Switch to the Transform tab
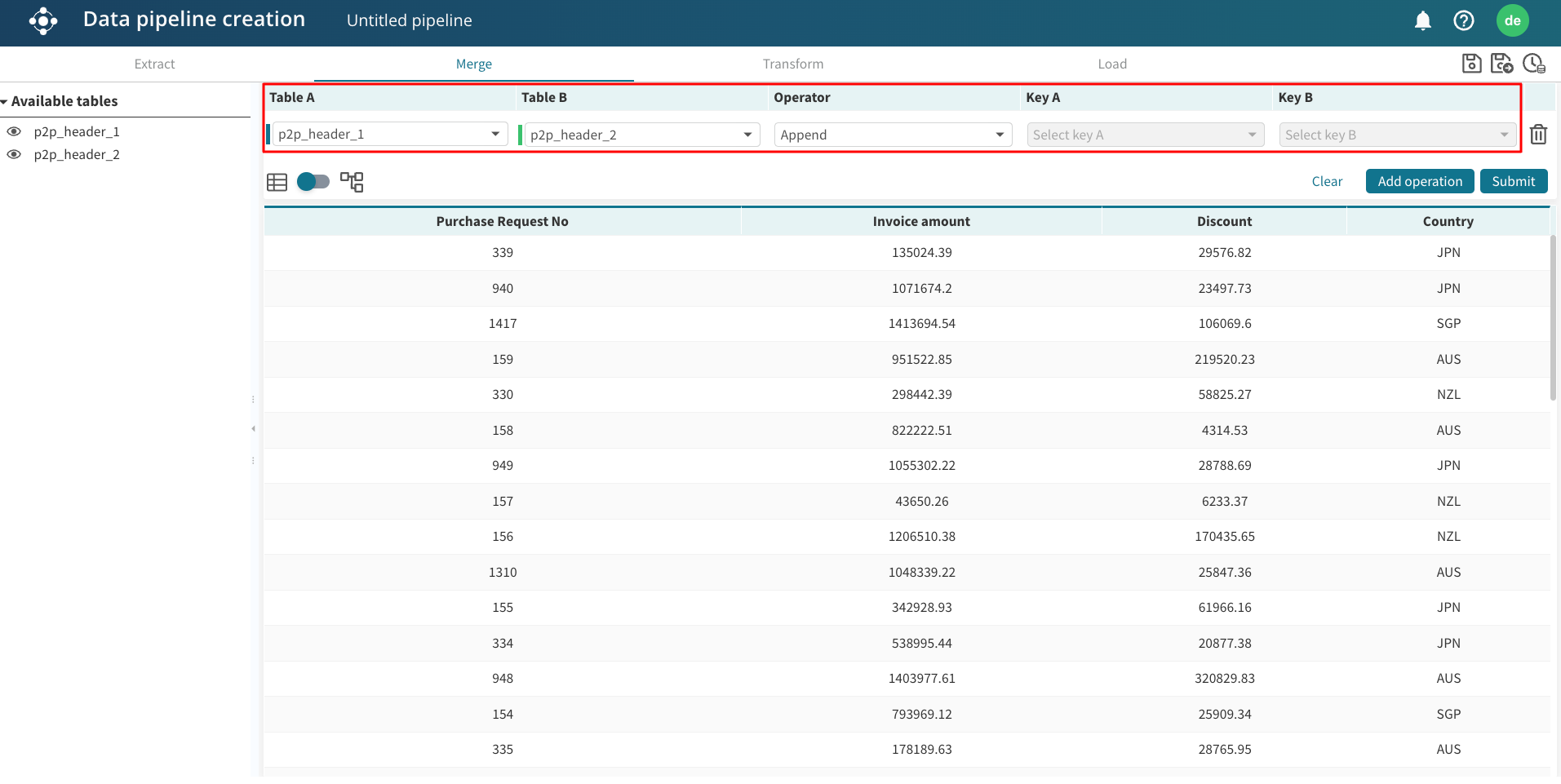Viewport: 1561px width, 784px height. pyautogui.click(x=792, y=64)
